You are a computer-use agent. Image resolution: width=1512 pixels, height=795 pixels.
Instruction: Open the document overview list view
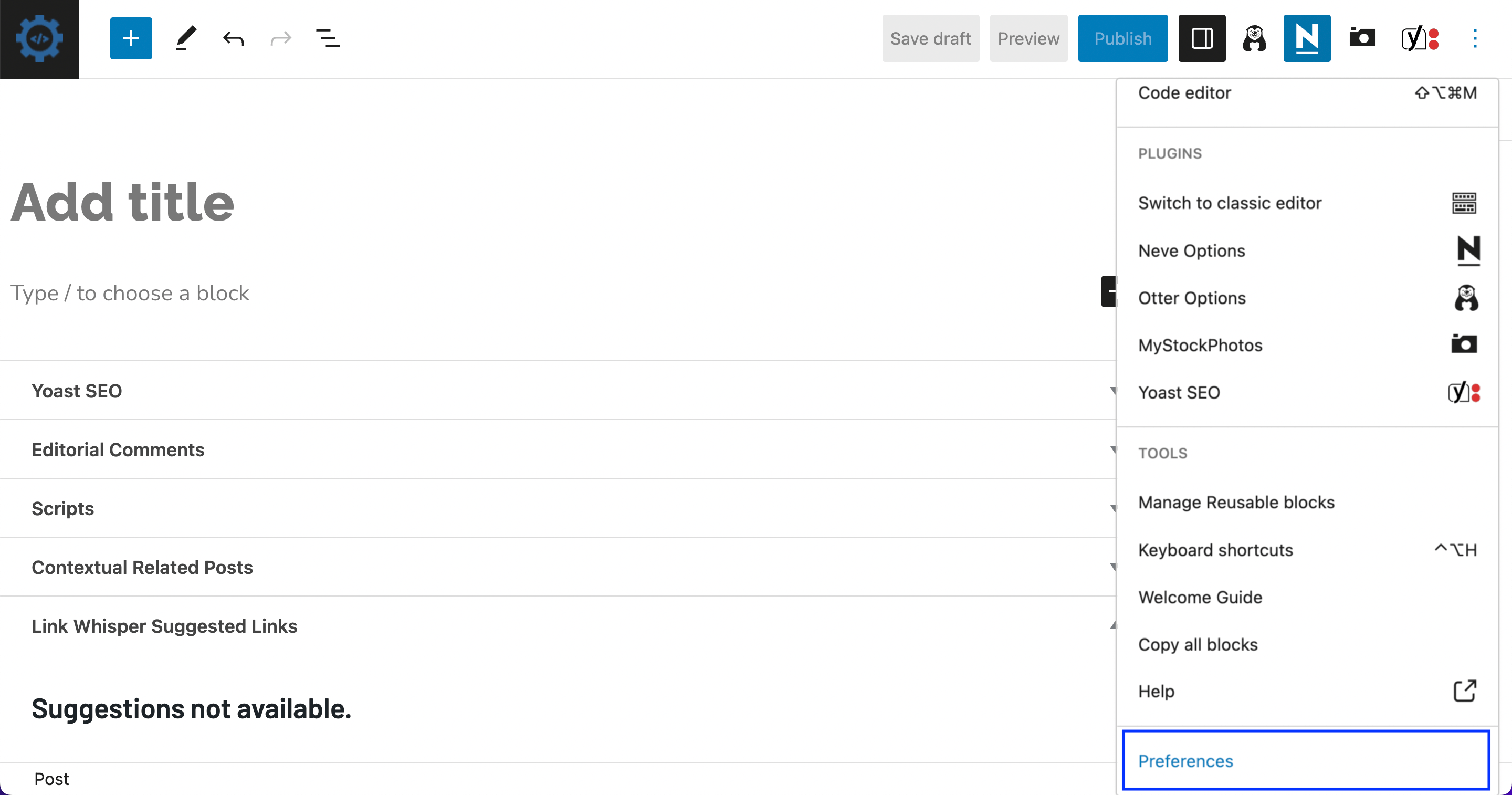328,38
